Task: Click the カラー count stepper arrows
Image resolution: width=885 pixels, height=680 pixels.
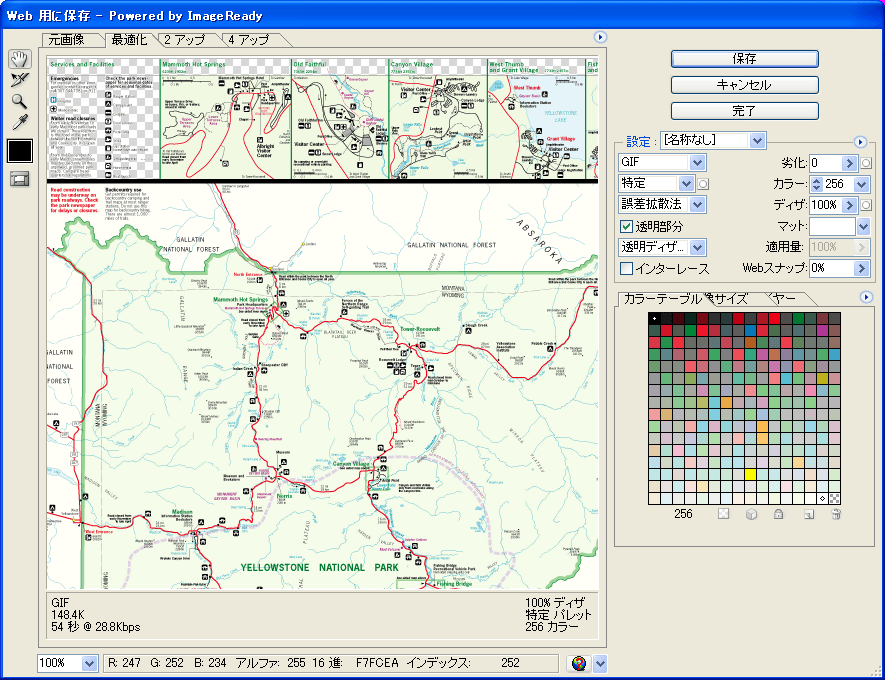Action: click(816, 184)
